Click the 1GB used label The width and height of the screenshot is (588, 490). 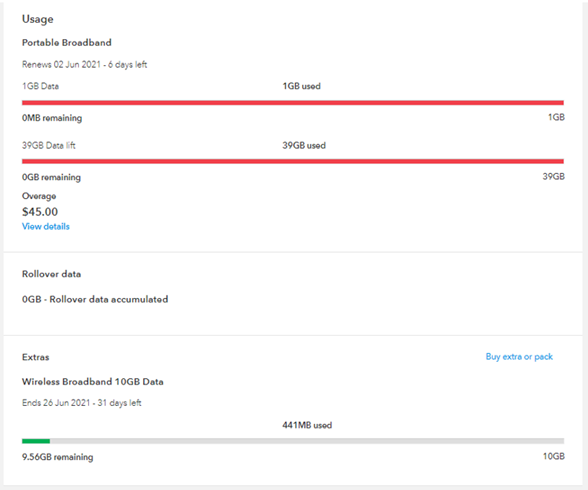tap(302, 86)
